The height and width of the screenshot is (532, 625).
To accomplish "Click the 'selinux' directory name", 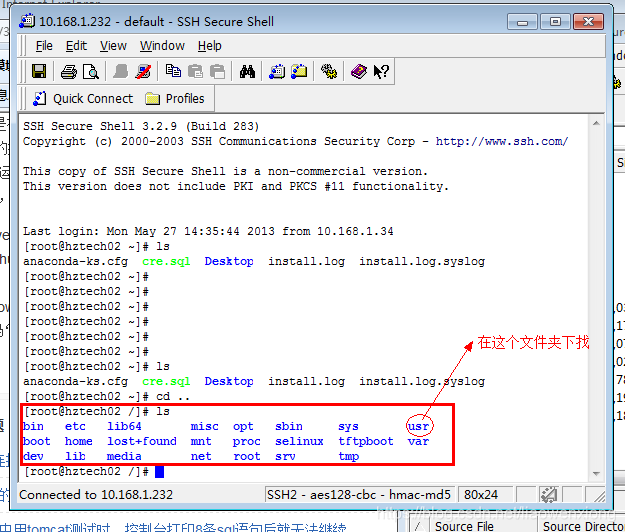I will coord(299,441).
